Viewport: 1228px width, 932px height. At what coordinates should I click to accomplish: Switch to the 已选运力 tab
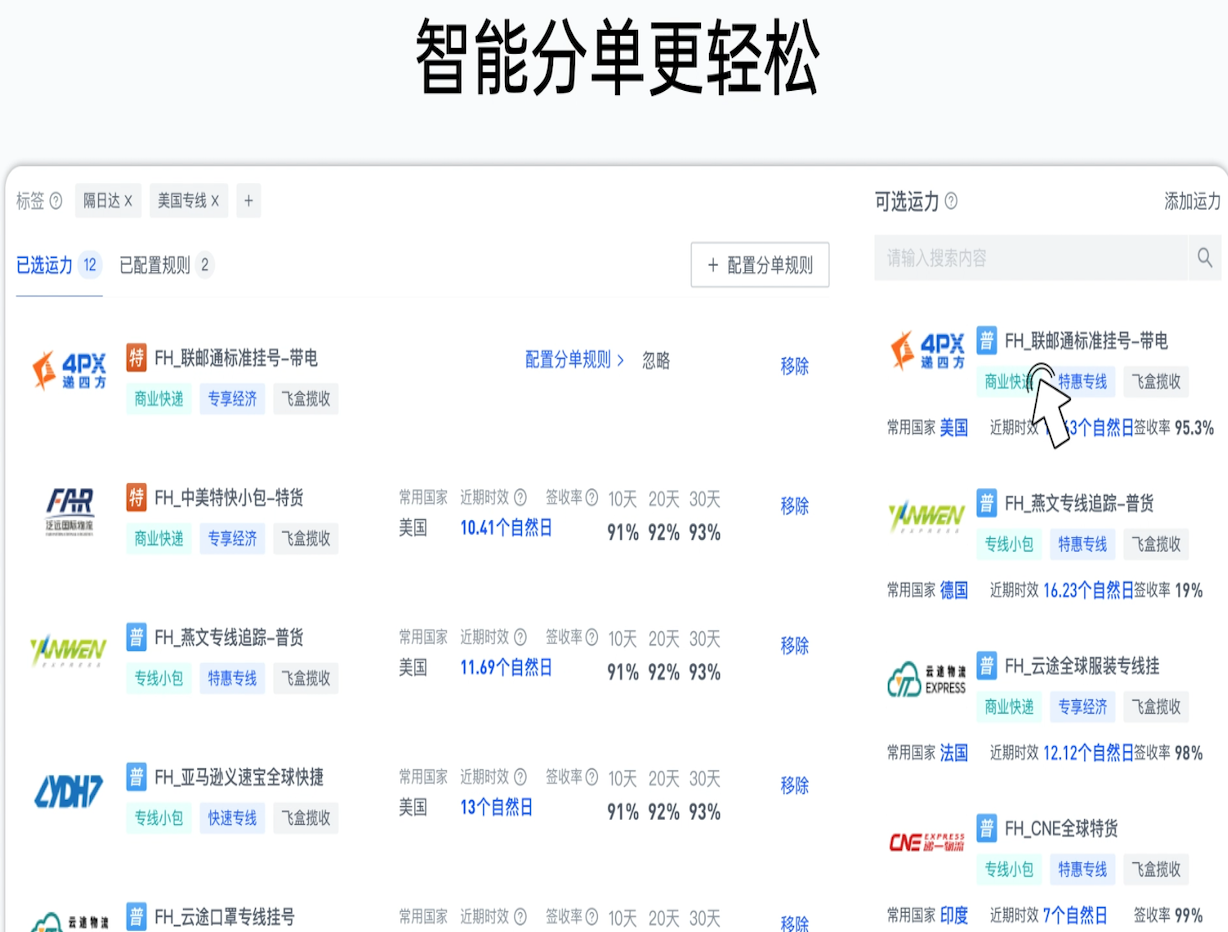click(59, 265)
